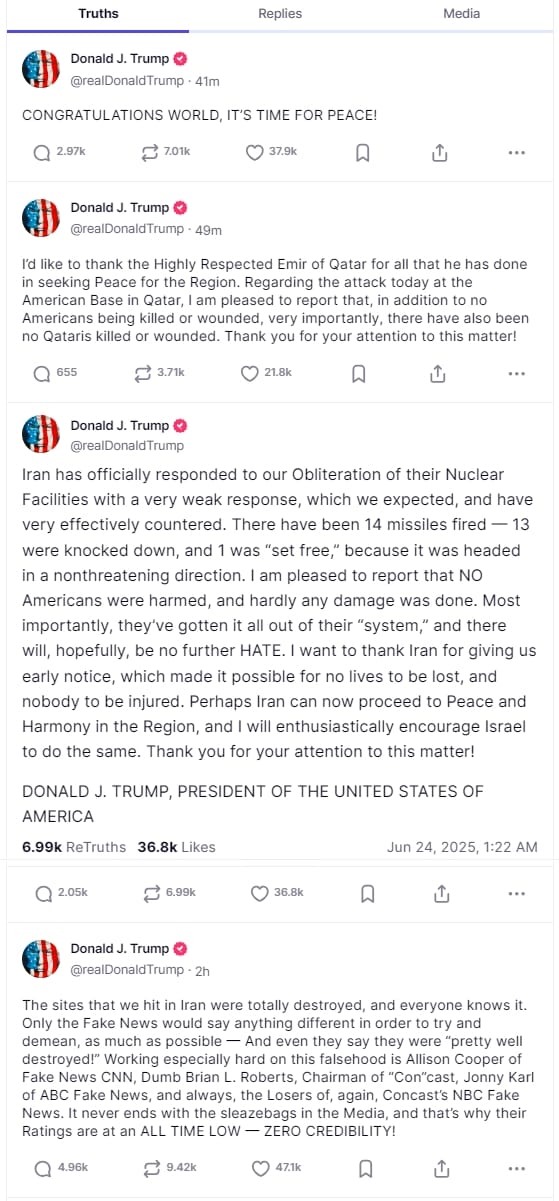The height and width of the screenshot is (1201, 559).
Task: Open the profile avatar on the 2h post
Action: coord(41,958)
